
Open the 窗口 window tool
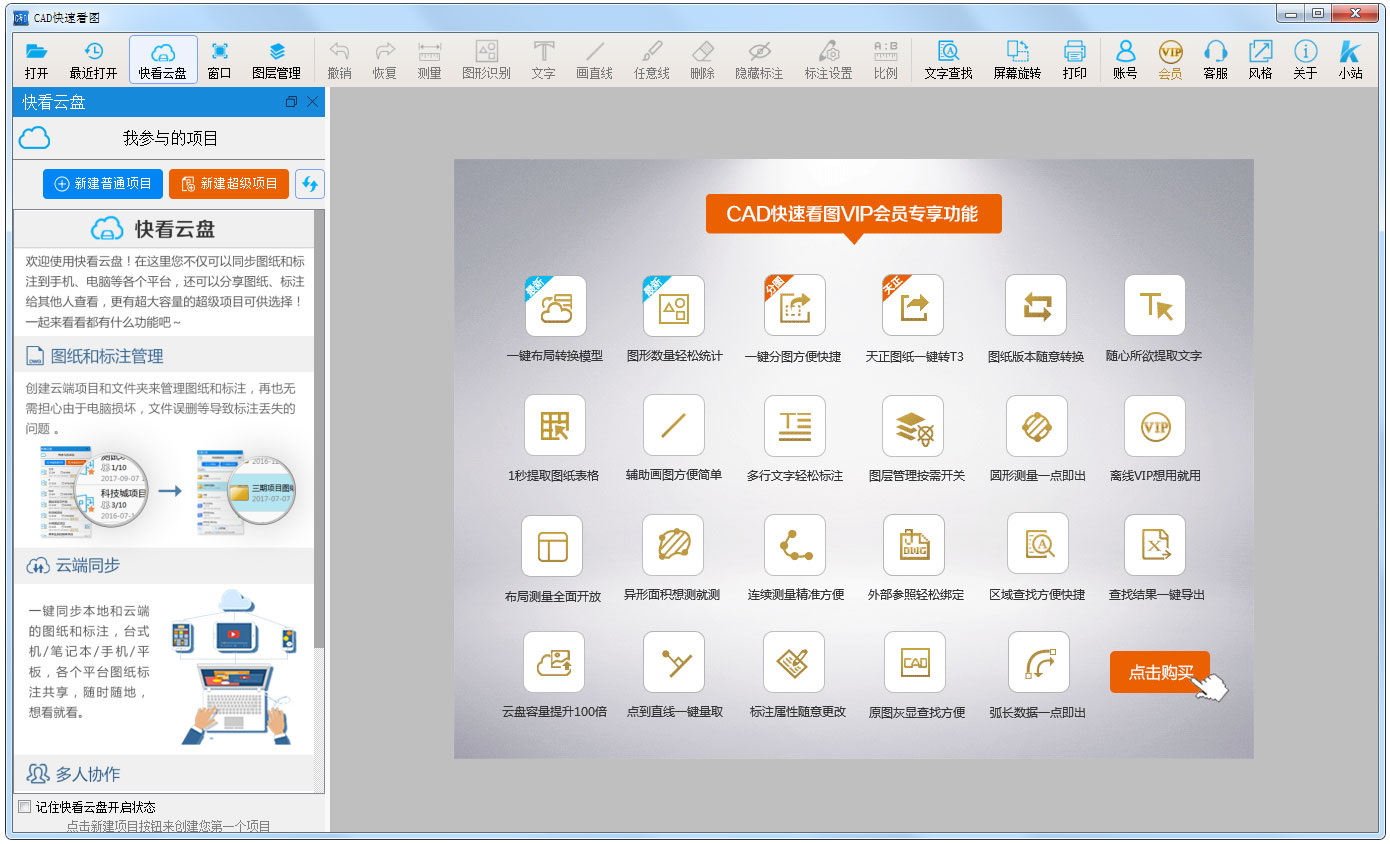click(220, 61)
